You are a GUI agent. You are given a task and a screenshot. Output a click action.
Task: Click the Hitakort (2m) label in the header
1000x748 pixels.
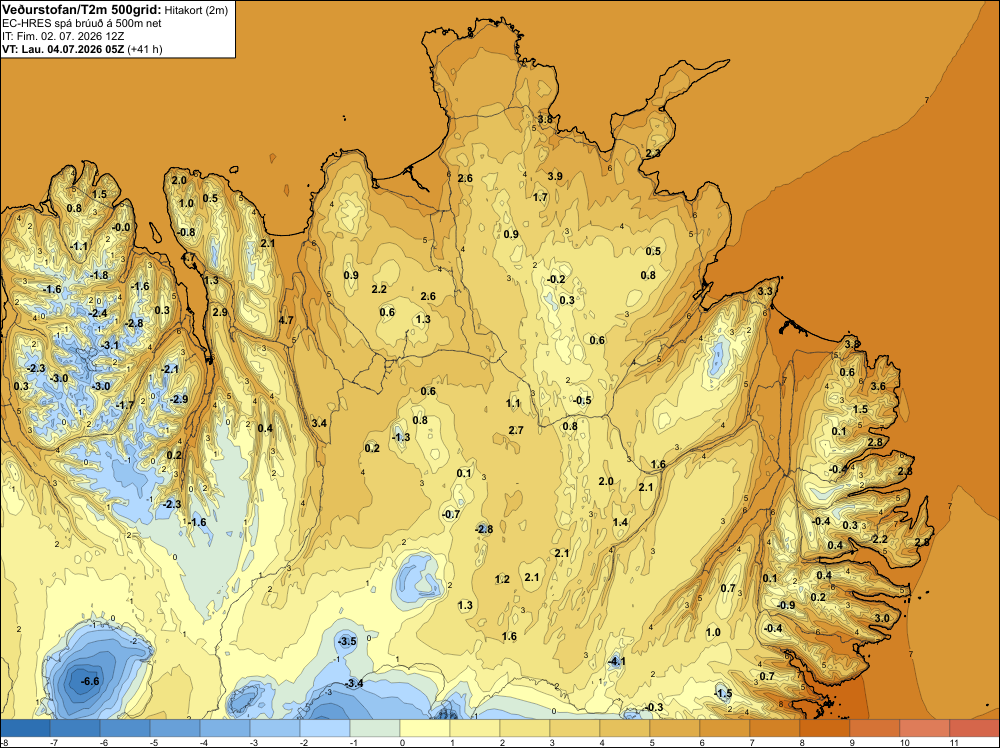pos(196,10)
